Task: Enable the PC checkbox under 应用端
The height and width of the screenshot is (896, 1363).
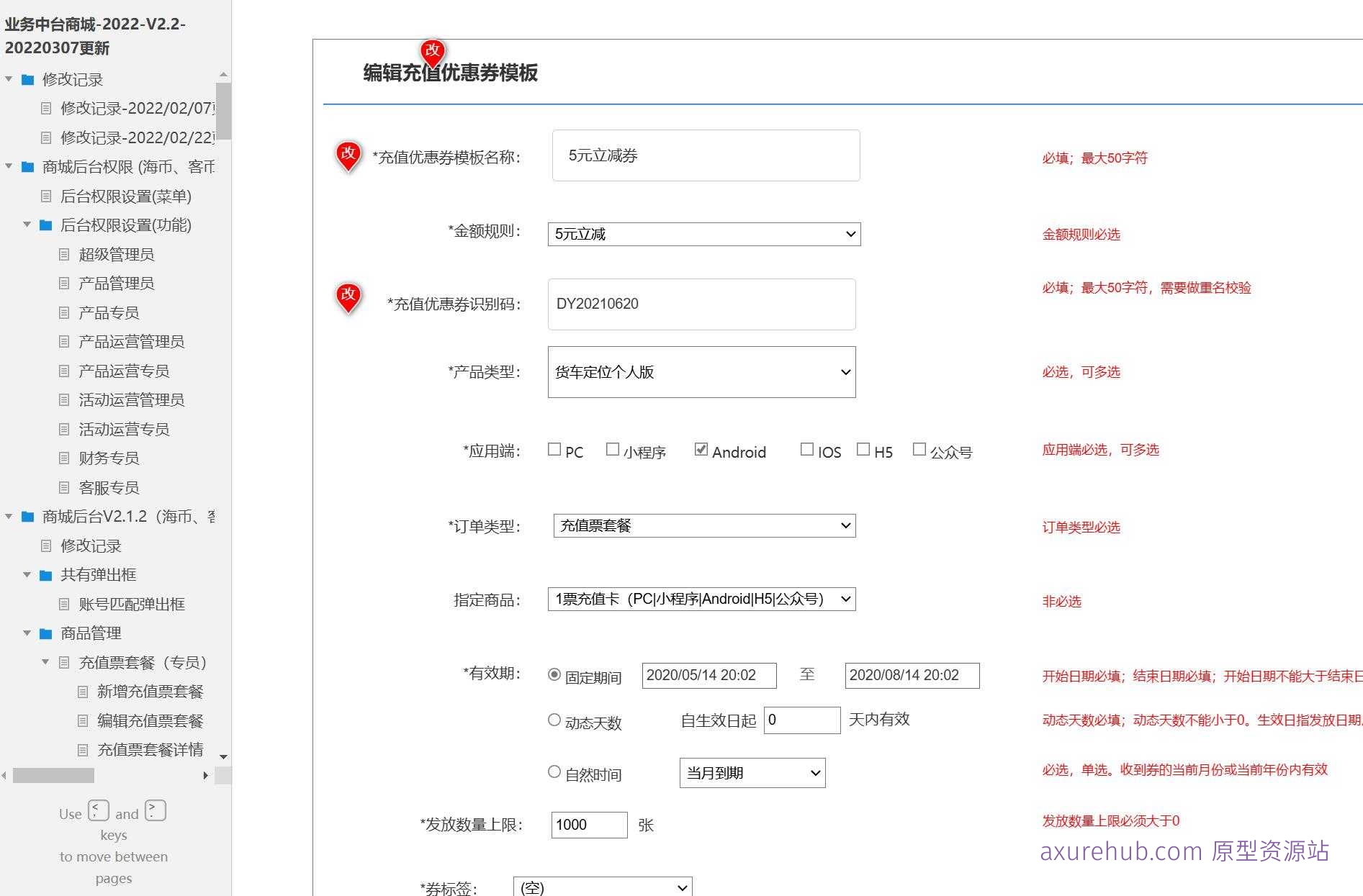Action: tap(554, 448)
